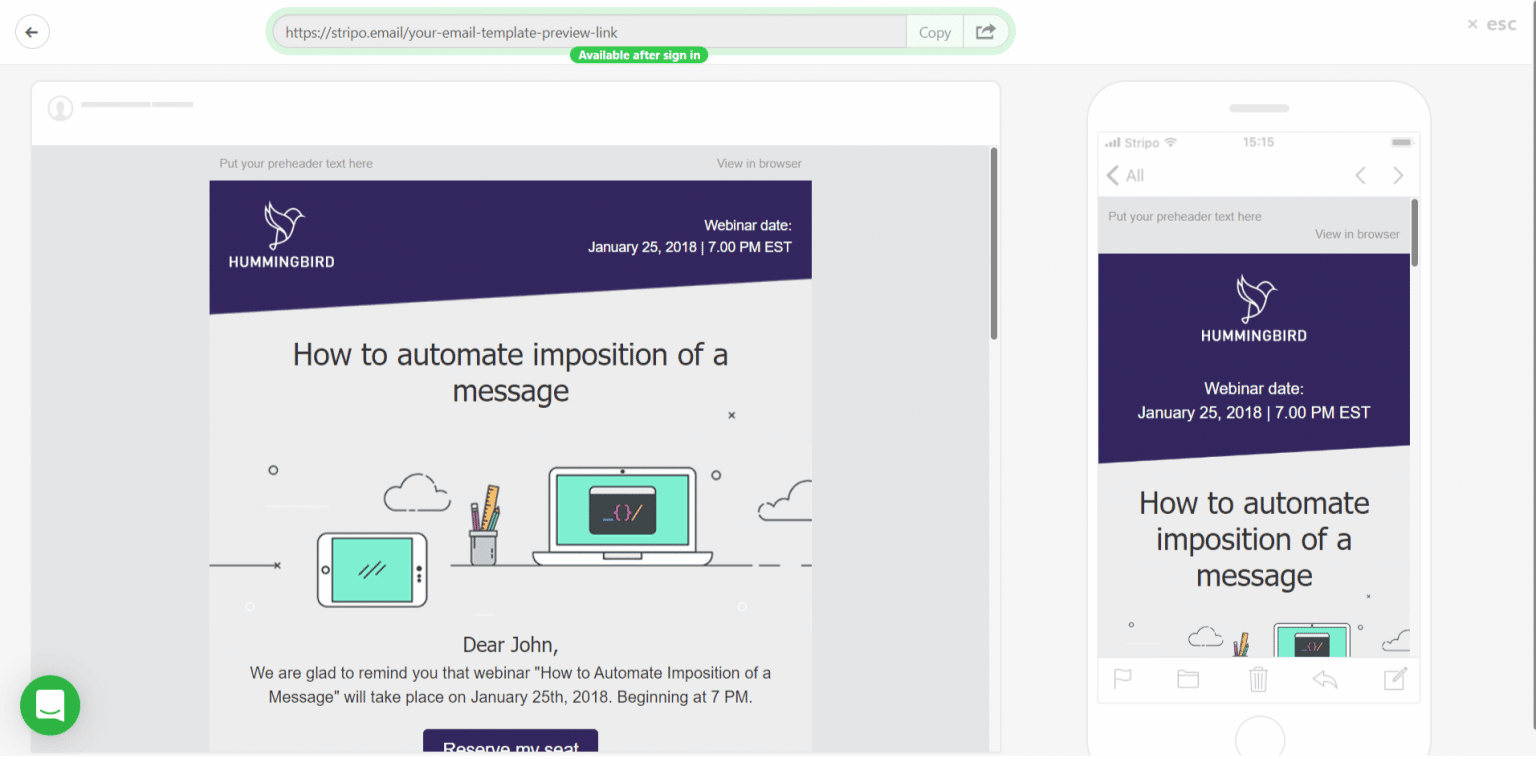Image resolution: width=1536 pixels, height=759 pixels.
Task: Compose a new message via the pencil icon
Action: [x=1396, y=680]
